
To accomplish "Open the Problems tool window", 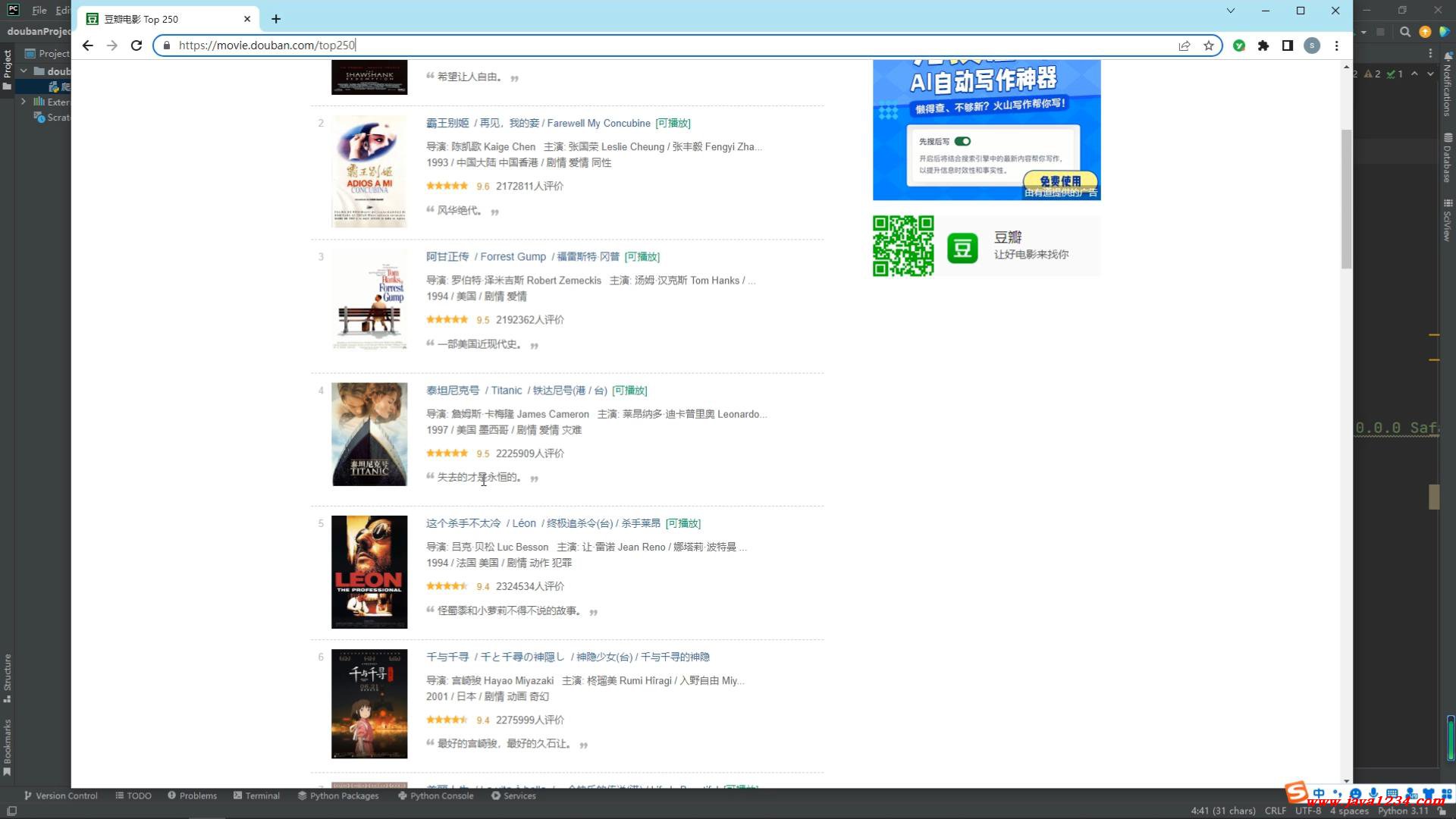I will 192,795.
